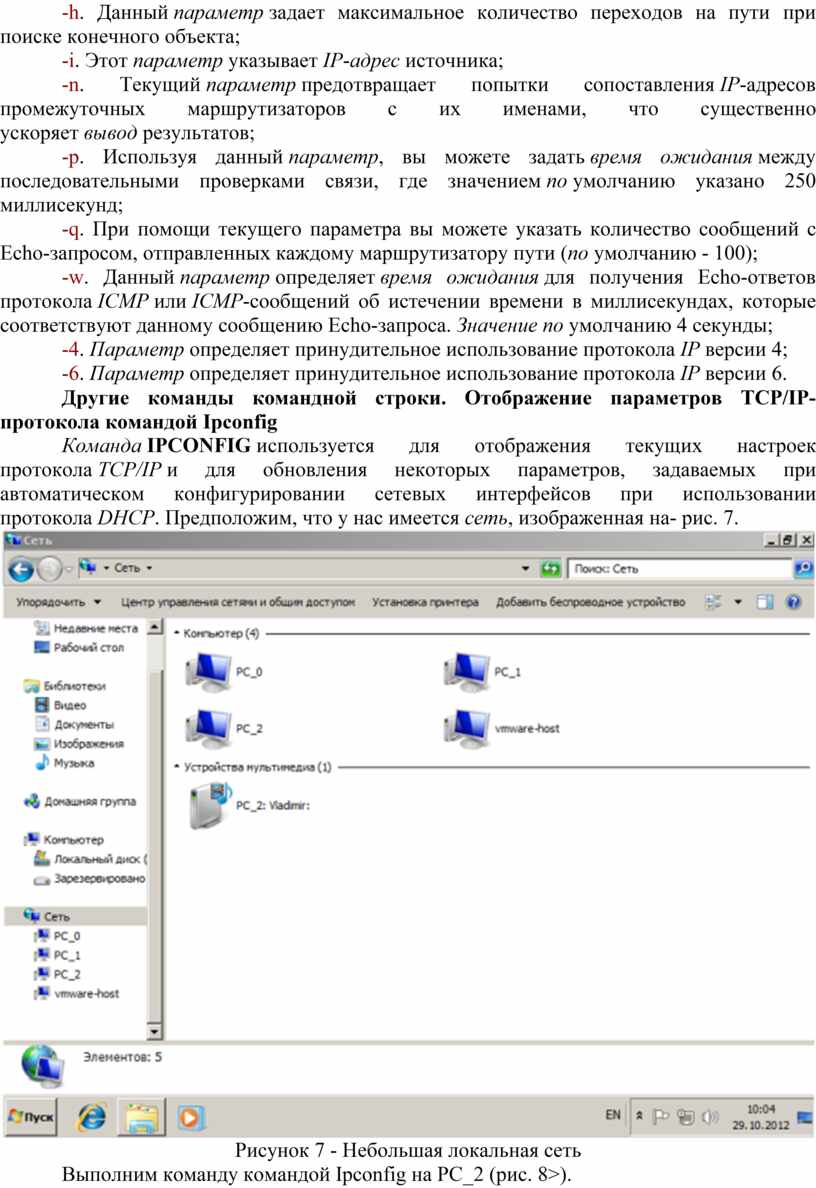Collapse the Устройства мультимедиа (1) group
This screenshot has height=1188, width=816.
point(177,768)
